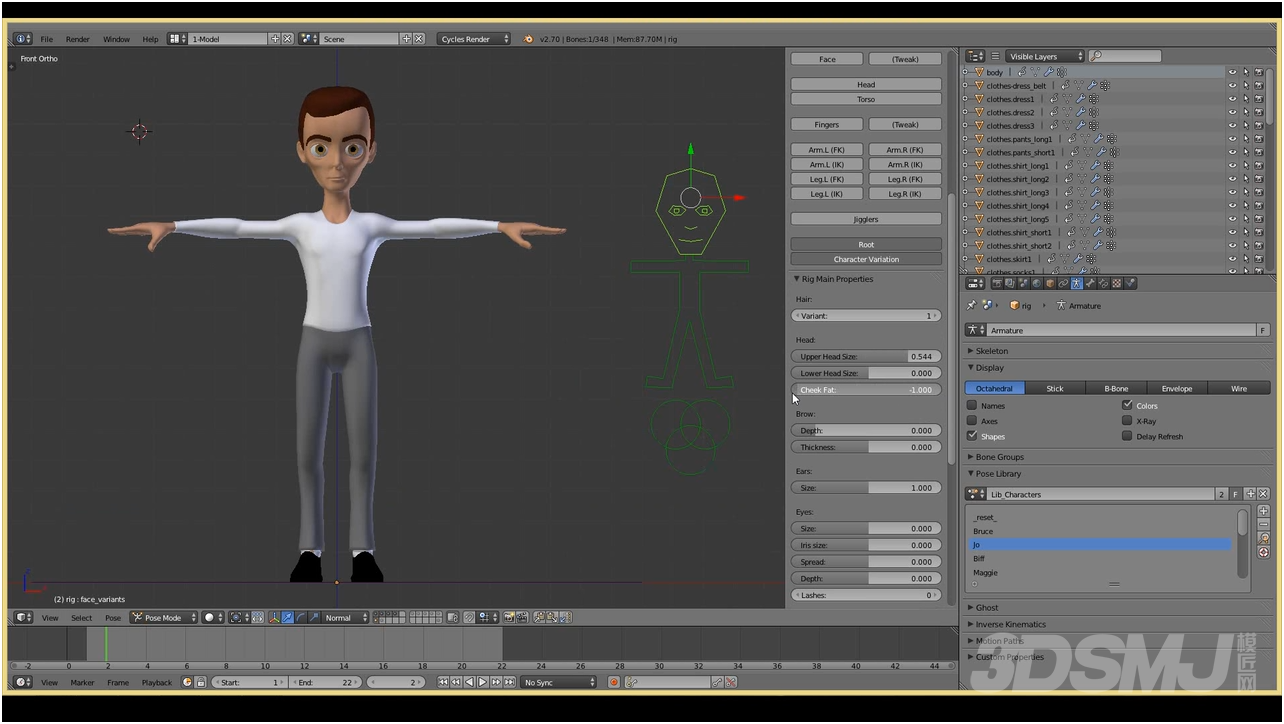Open the Cycles Render engine dropdown
This screenshot has width=1284, height=724.
pyautogui.click(x=474, y=39)
